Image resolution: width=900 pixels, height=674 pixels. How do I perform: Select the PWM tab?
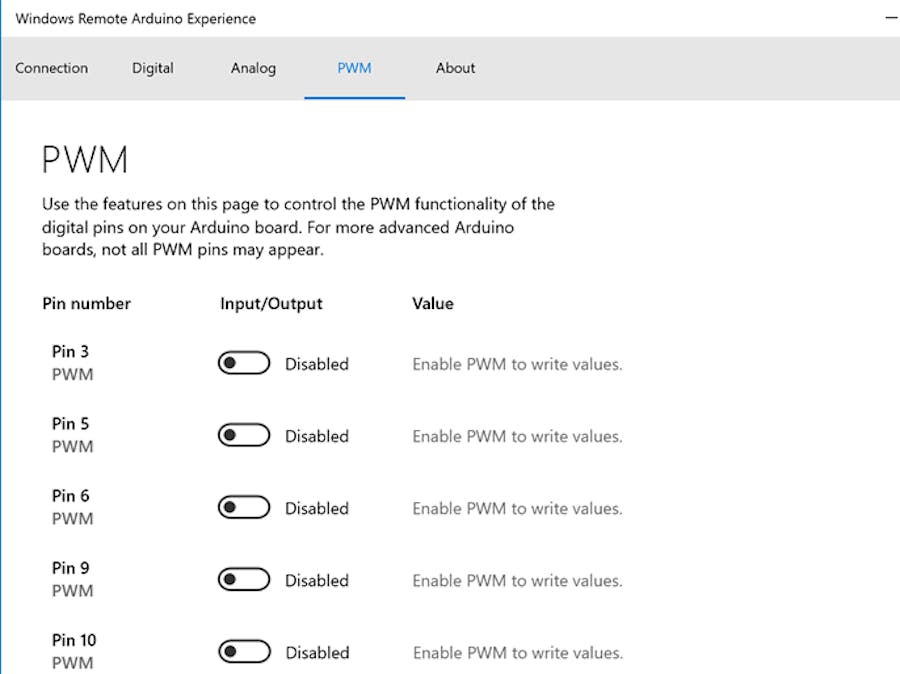pos(354,68)
